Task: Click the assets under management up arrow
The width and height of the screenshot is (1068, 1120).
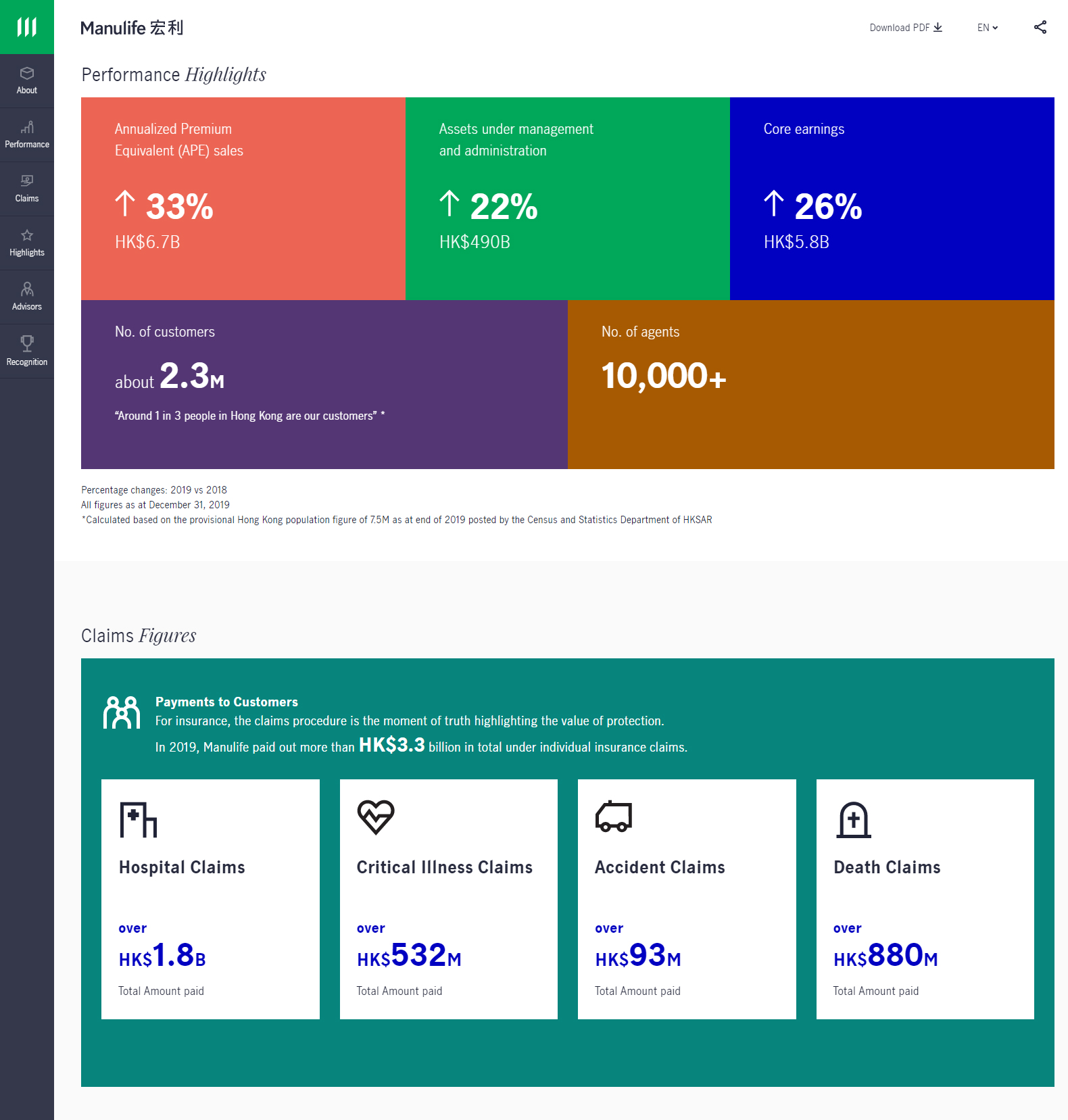Action: [450, 203]
